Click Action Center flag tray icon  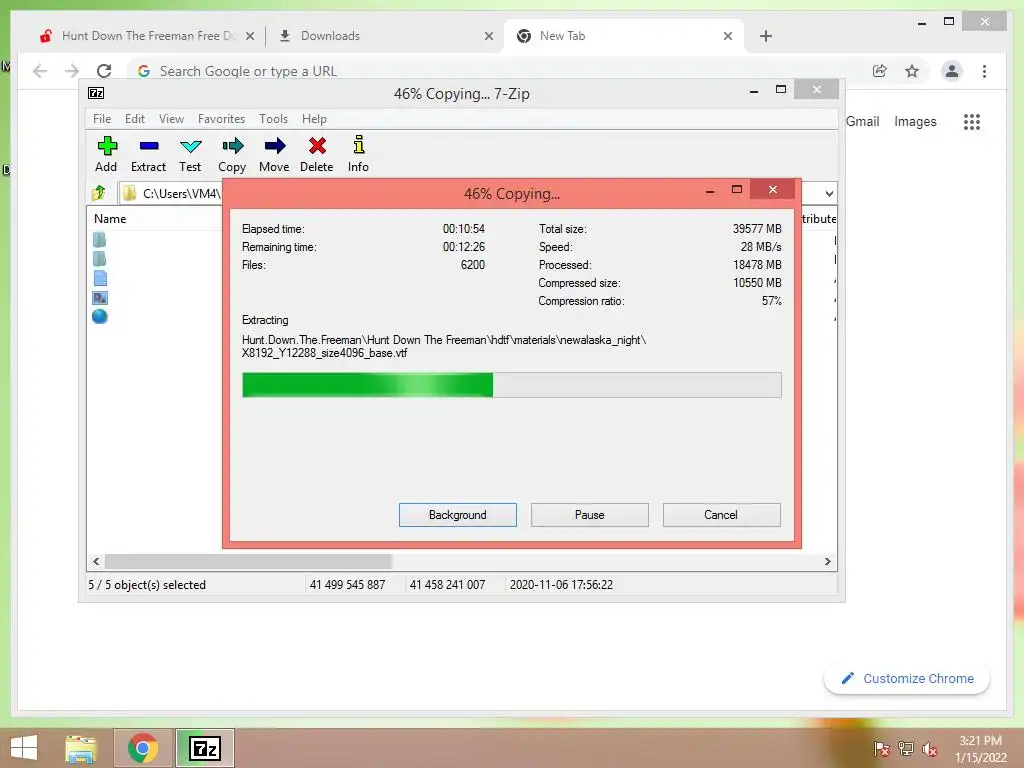coord(881,749)
